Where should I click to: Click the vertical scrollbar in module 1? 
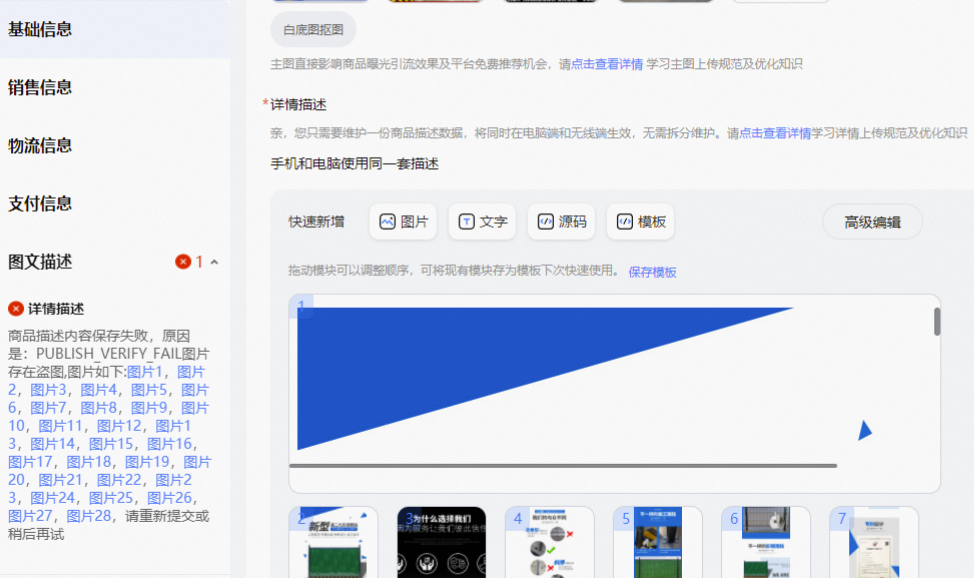937,322
